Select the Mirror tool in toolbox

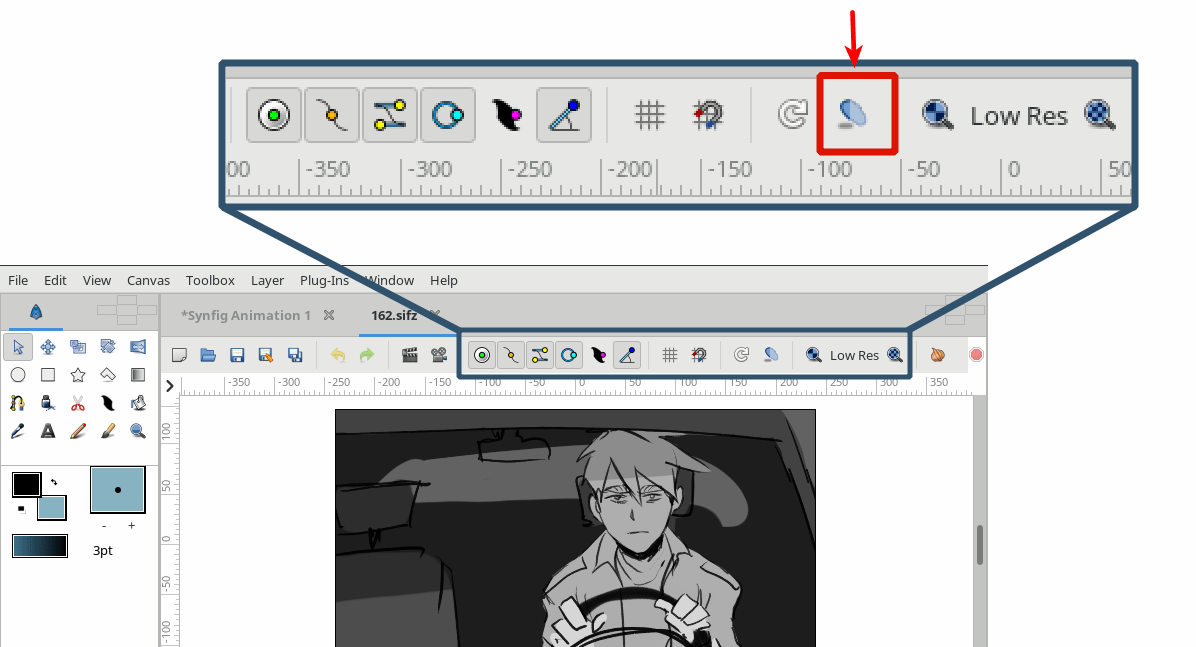138,347
